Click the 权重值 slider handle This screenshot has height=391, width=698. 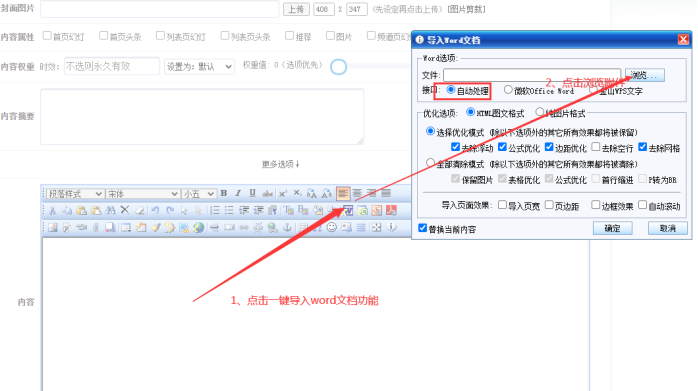point(338,67)
